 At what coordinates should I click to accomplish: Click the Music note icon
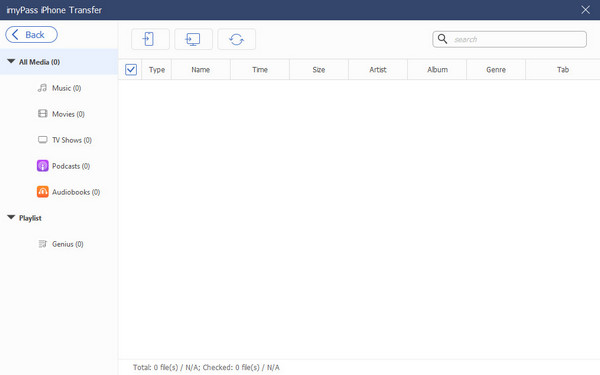(42, 88)
